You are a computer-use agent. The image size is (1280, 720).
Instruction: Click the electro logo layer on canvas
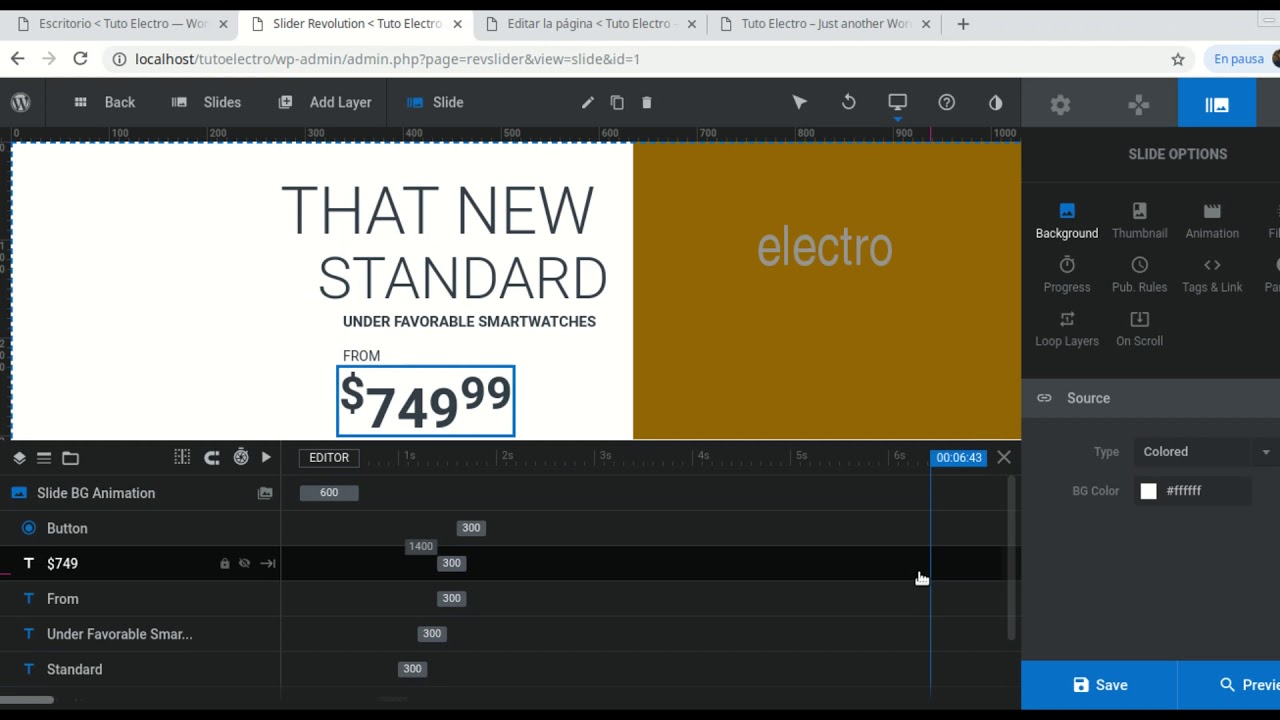click(824, 247)
